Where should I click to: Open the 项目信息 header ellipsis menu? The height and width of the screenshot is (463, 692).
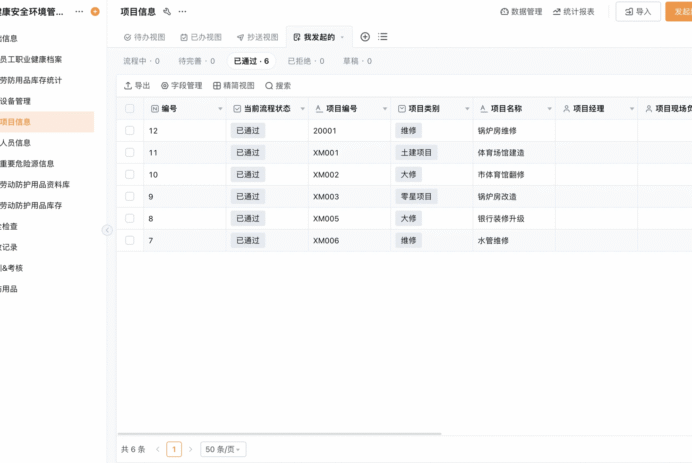pyautogui.click(x=182, y=11)
